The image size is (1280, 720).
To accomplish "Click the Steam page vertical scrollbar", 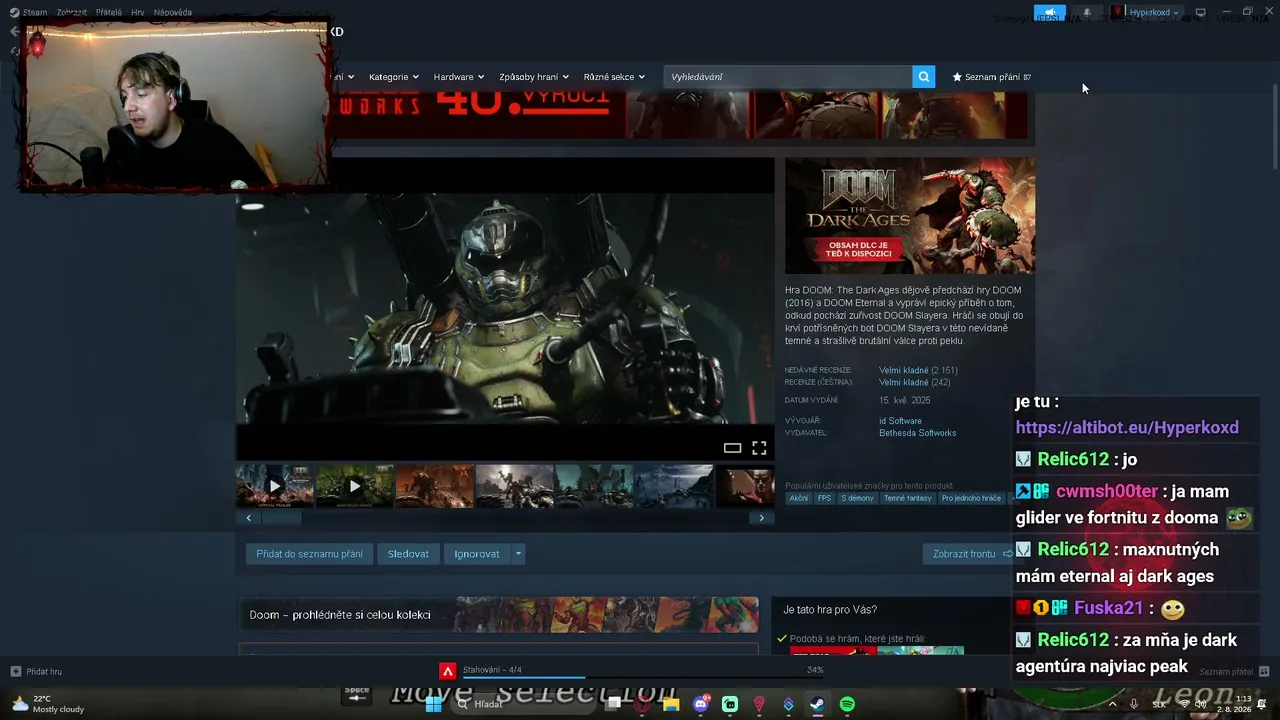I will 1274,128.
